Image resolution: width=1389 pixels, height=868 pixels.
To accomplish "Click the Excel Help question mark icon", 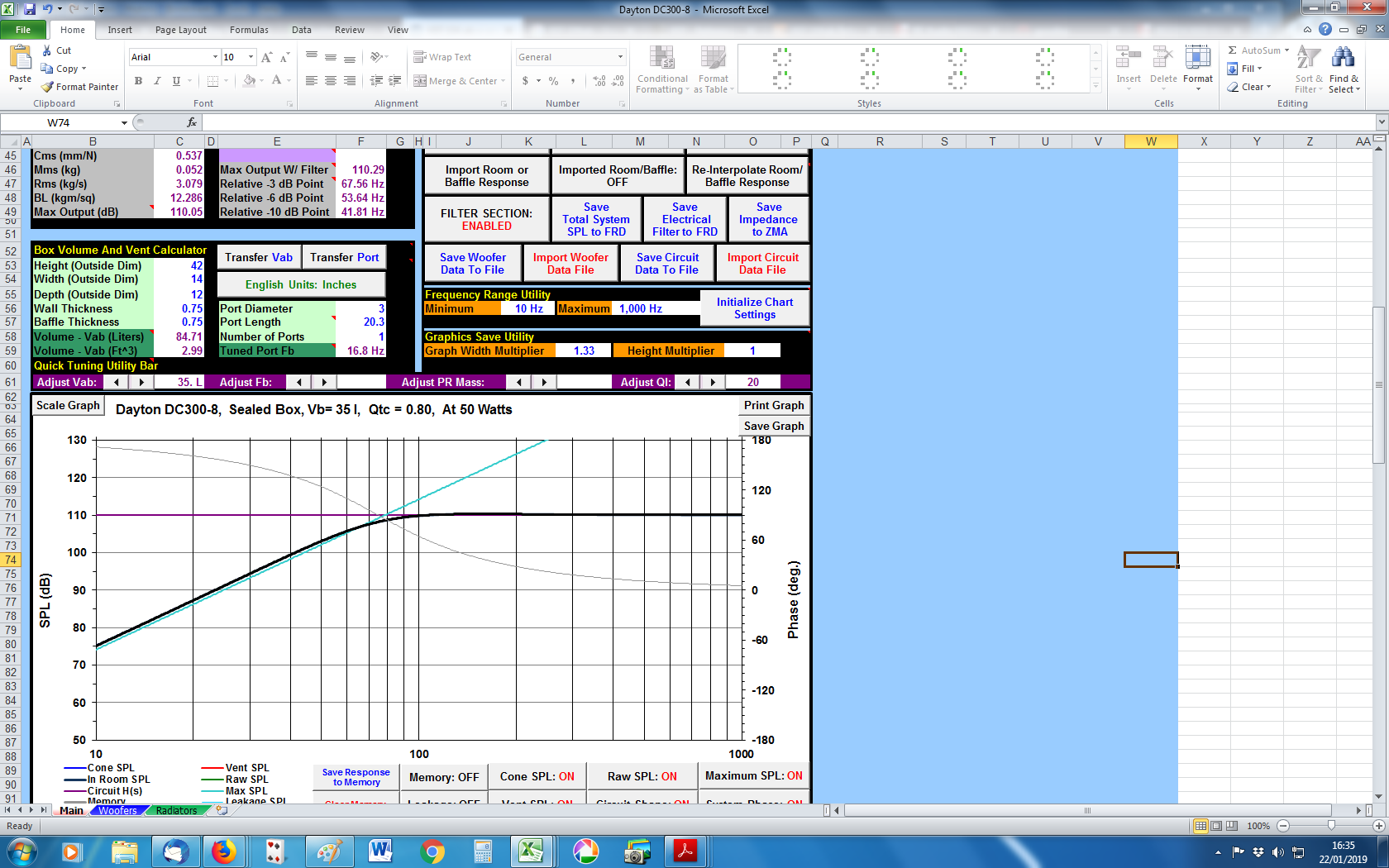I will [1325, 30].
